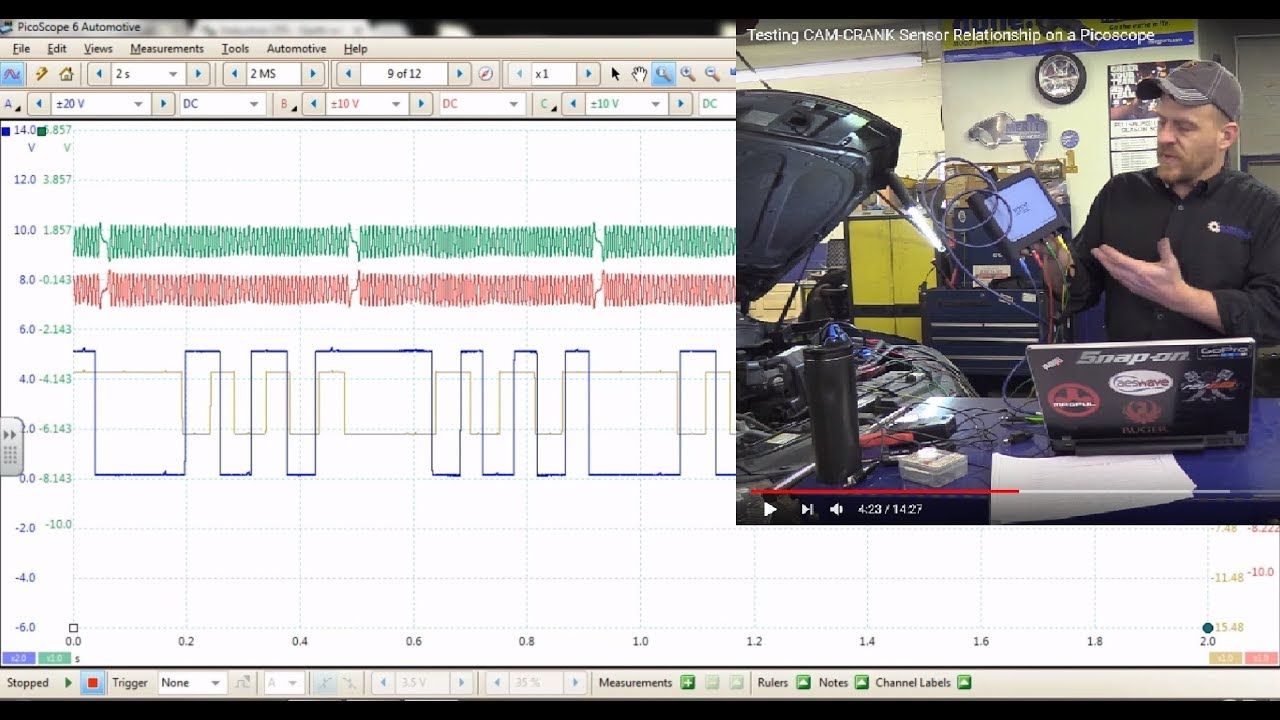Viewport: 1280px width, 720px height.
Task: Play the video with the play button
Action: pyautogui.click(x=770, y=509)
